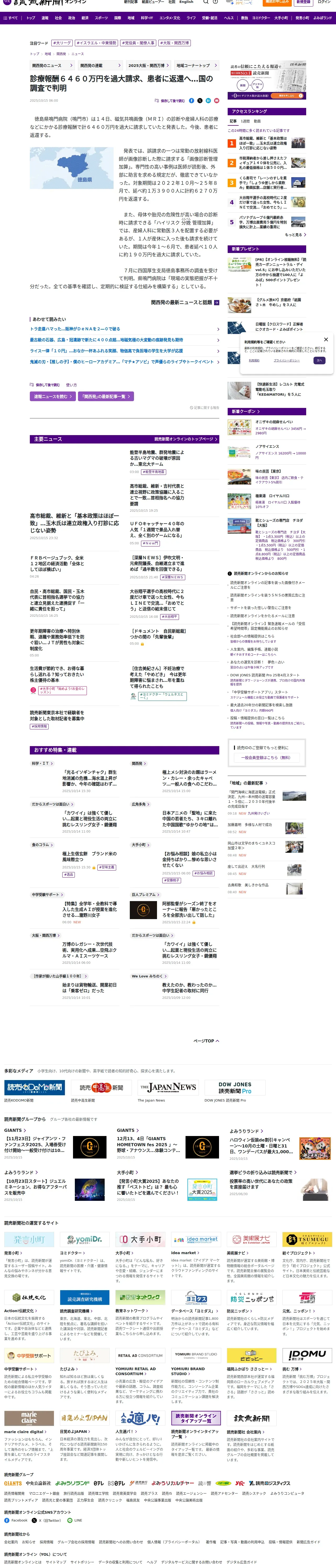
Task: Switch ranking to the 1週間 tab
Action: (x=245, y=121)
